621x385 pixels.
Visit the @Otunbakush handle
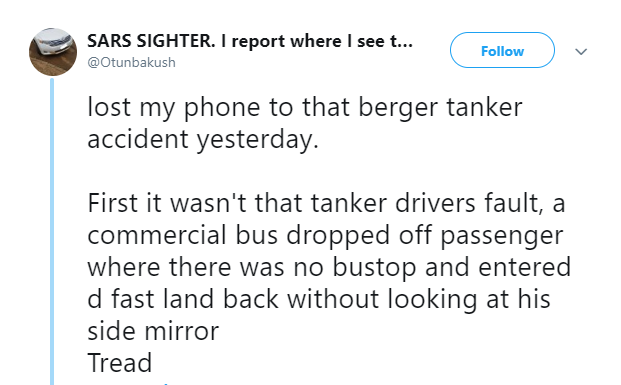131,63
